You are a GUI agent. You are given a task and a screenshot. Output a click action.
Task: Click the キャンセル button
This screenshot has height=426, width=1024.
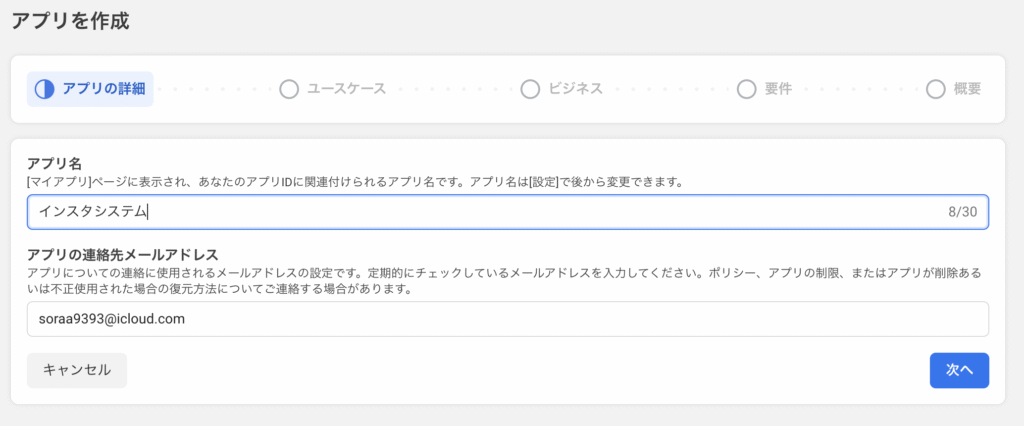coord(77,370)
